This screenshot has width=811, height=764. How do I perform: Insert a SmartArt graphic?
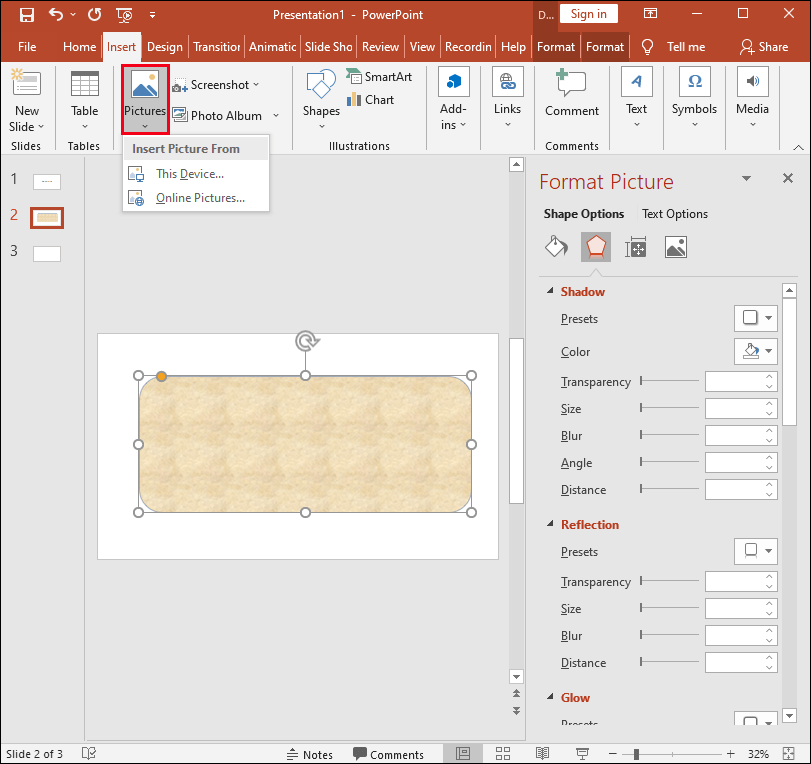(x=380, y=75)
